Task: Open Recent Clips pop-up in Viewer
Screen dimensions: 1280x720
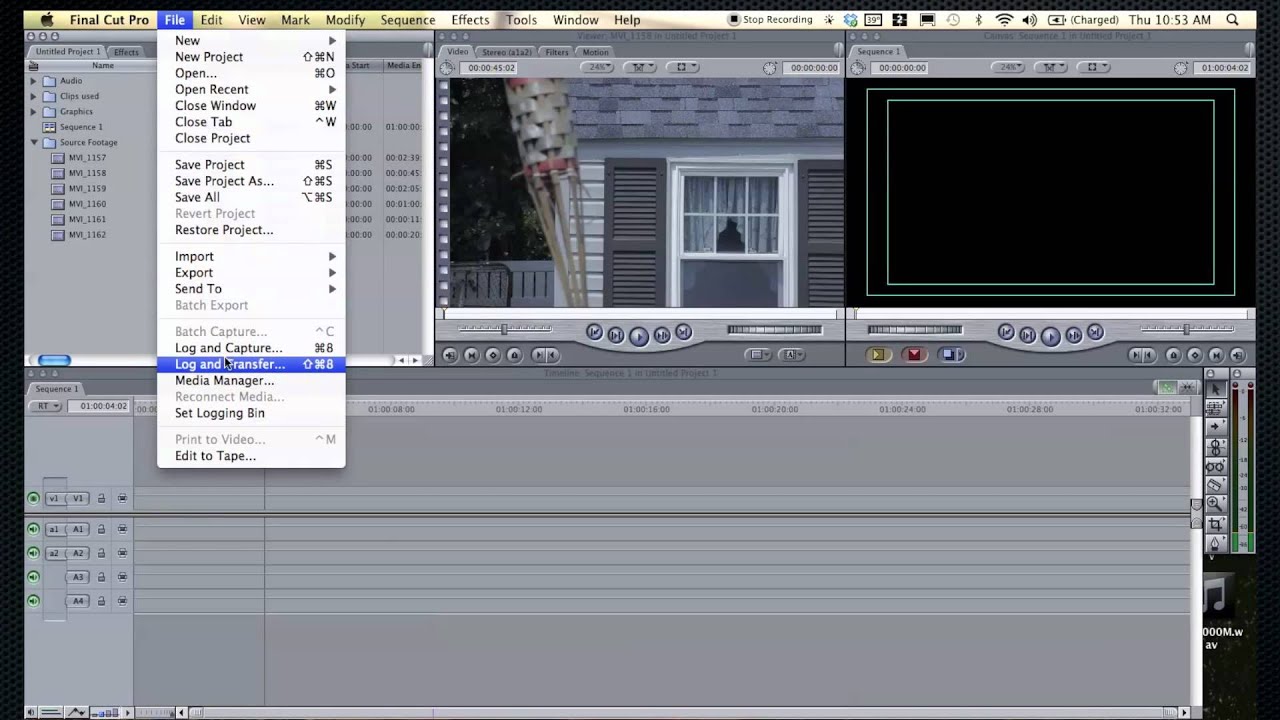Action: [x=760, y=355]
